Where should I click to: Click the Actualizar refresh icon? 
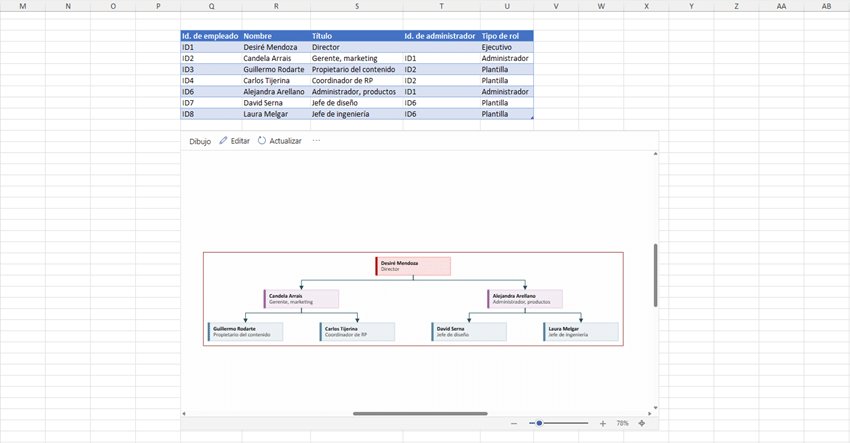[x=262, y=140]
